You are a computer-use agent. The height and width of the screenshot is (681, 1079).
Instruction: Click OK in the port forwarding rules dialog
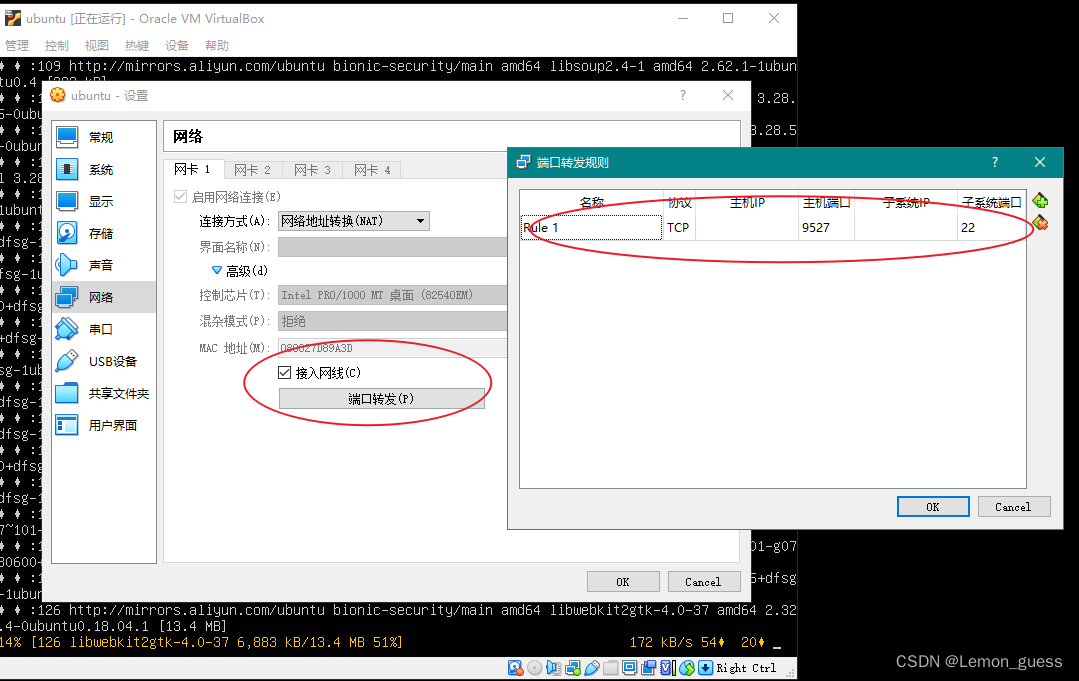tap(932, 506)
